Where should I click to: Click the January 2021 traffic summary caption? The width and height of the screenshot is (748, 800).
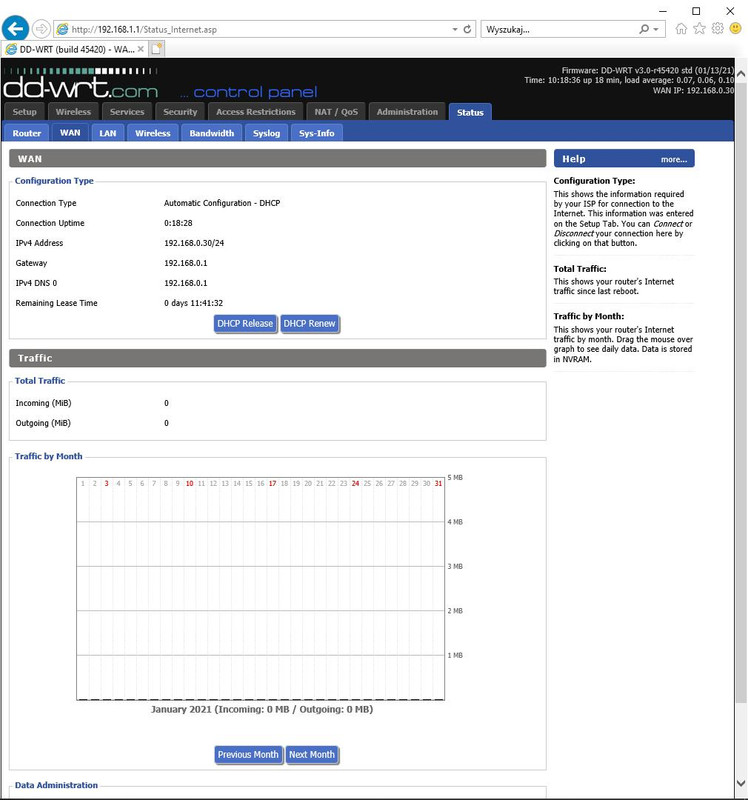click(262, 709)
